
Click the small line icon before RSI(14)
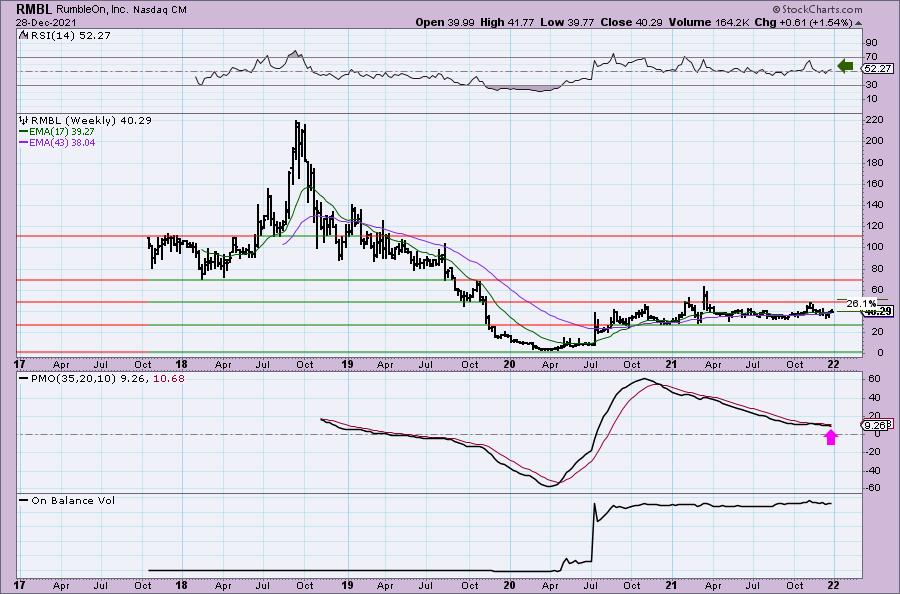[x=22, y=35]
